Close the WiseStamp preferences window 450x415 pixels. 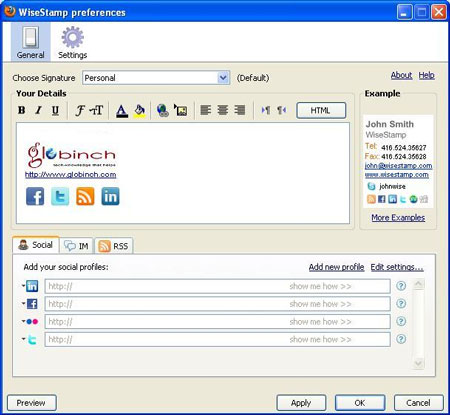(x=439, y=12)
